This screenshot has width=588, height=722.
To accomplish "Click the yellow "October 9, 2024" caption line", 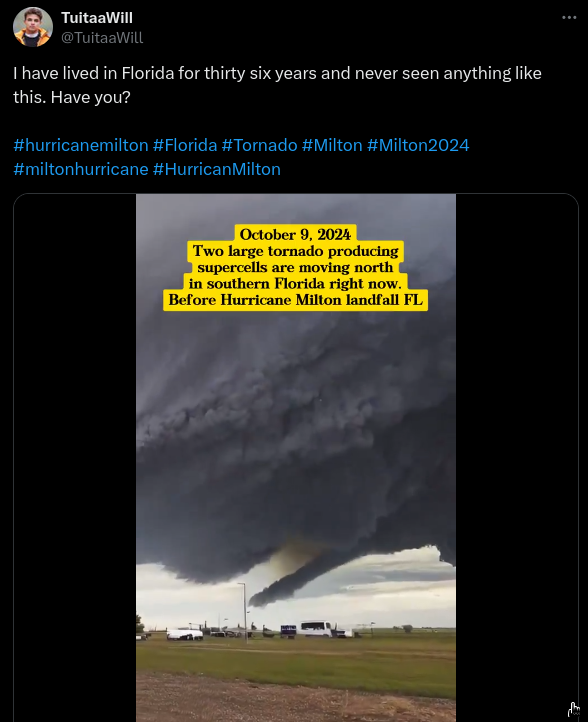I will click(x=295, y=234).
